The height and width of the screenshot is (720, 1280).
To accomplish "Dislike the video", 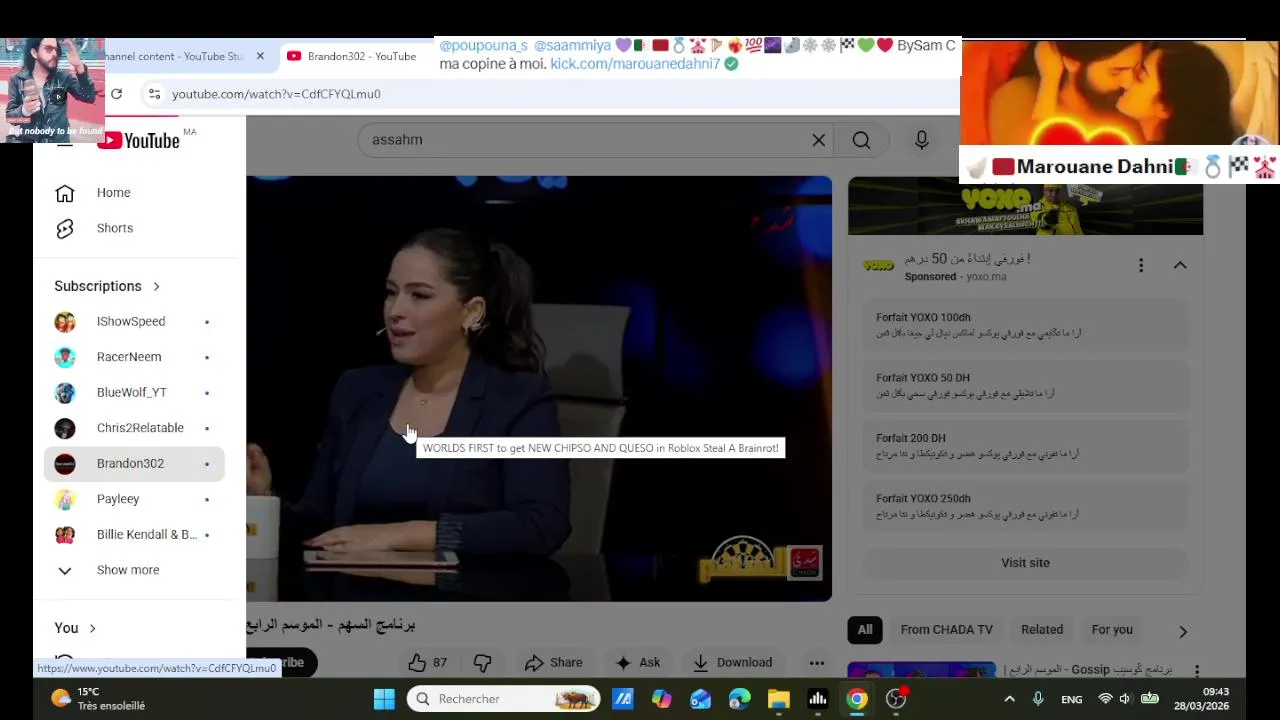I will tap(483, 662).
